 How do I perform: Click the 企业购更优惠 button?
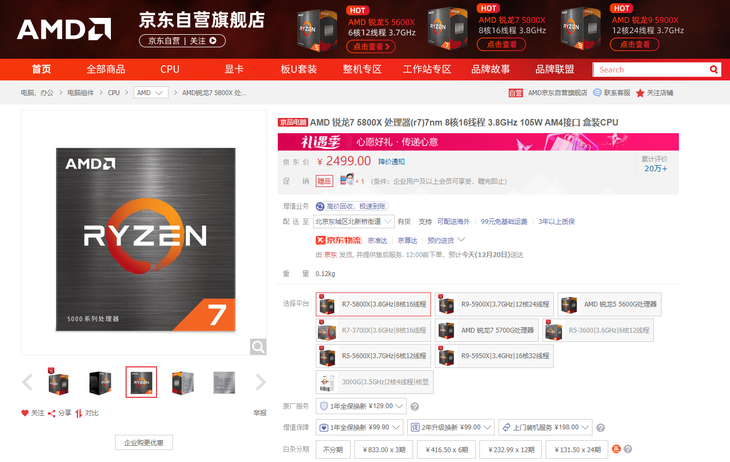144,443
